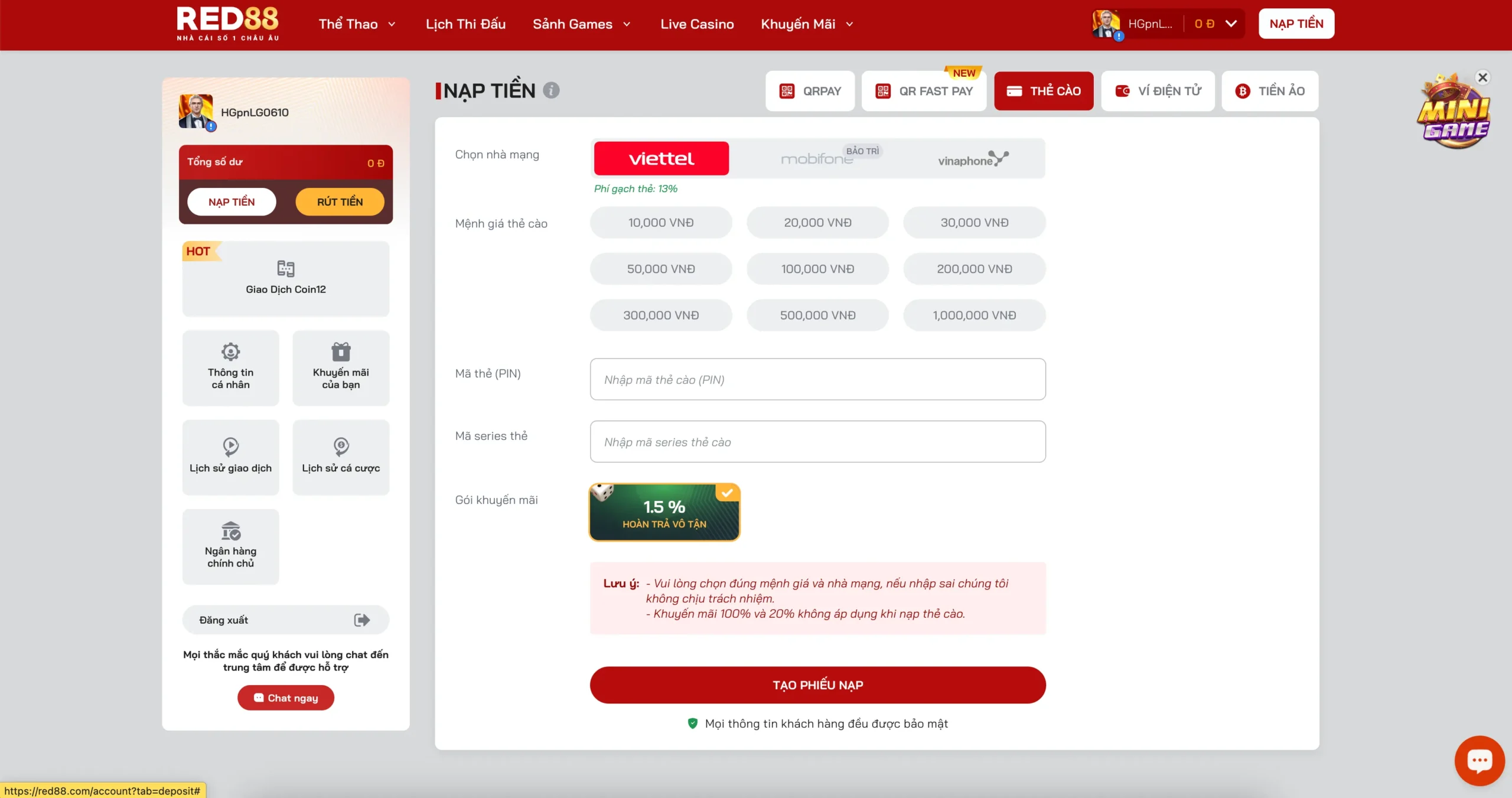This screenshot has height=798, width=1512.
Task: Select 200,000 VNĐ card value
Action: (975, 269)
